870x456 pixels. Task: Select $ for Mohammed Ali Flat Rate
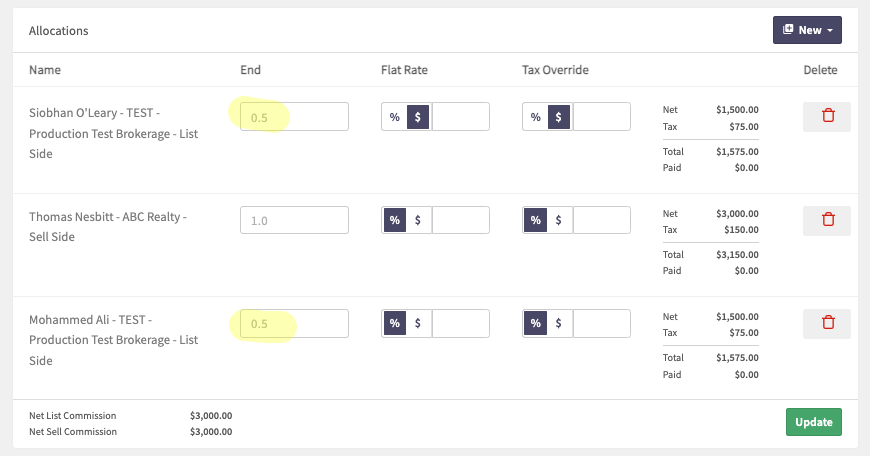pos(418,323)
